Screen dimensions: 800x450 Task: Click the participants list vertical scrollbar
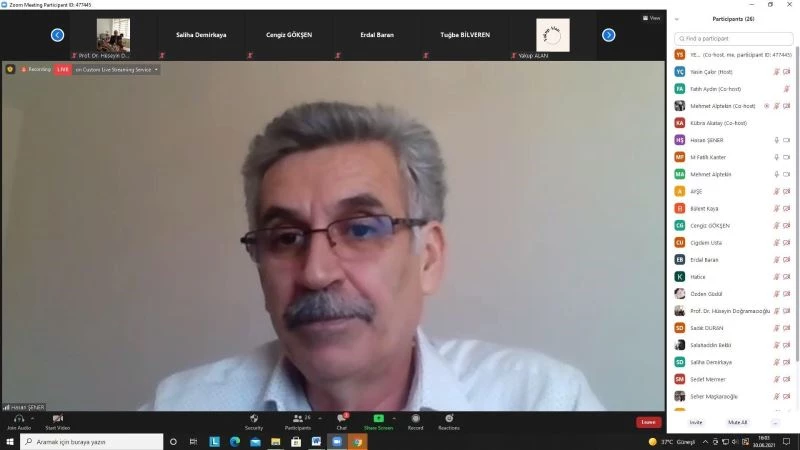pyautogui.click(x=796, y=200)
